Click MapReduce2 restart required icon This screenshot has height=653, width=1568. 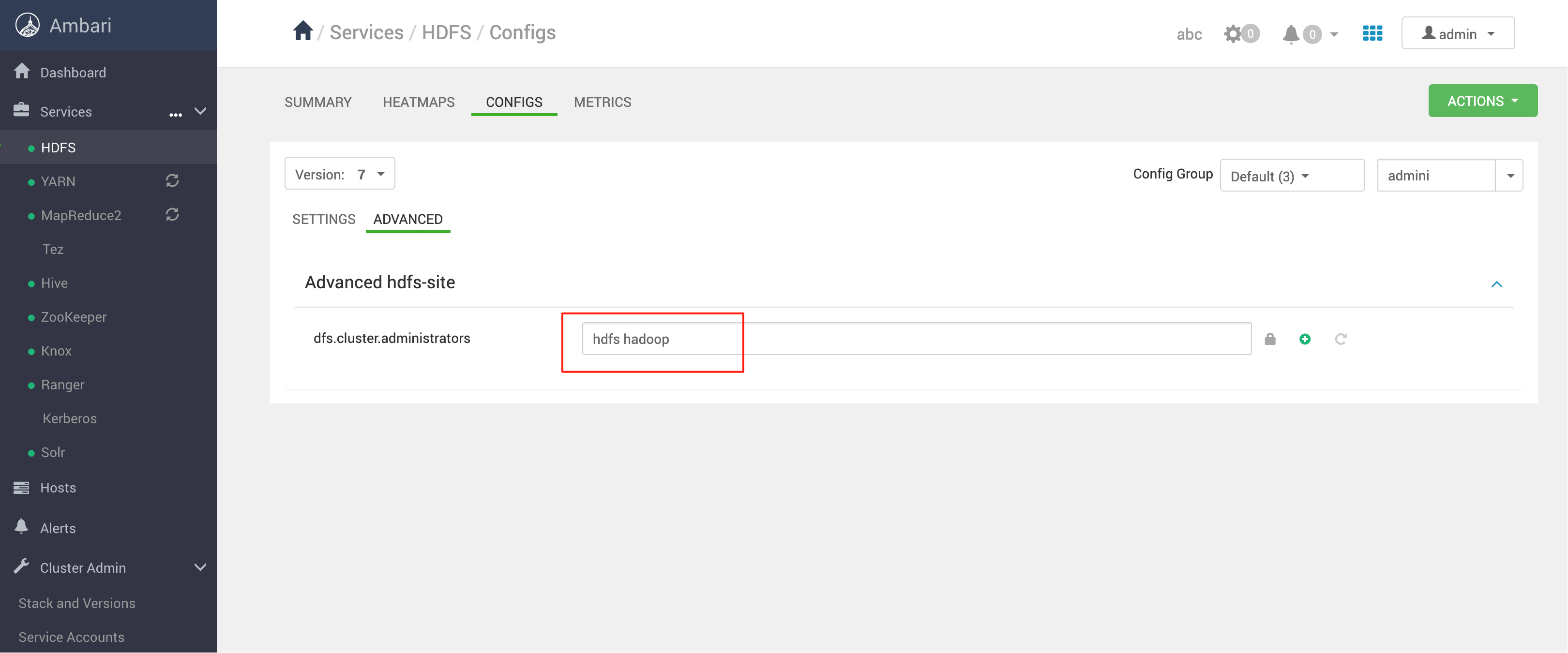point(172,215)
